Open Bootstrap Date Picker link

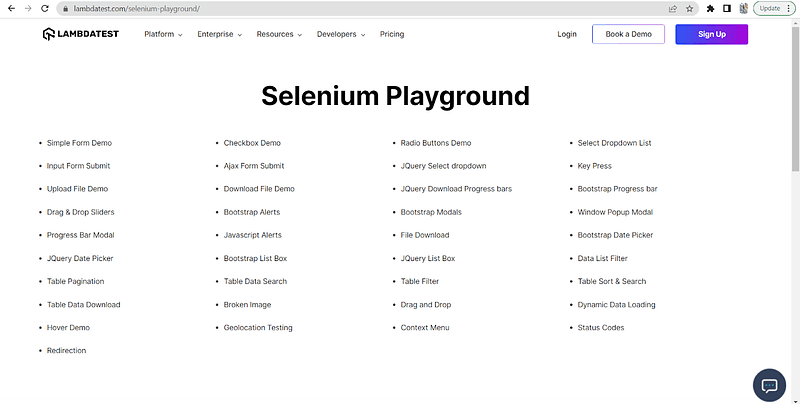coord(615,235)
